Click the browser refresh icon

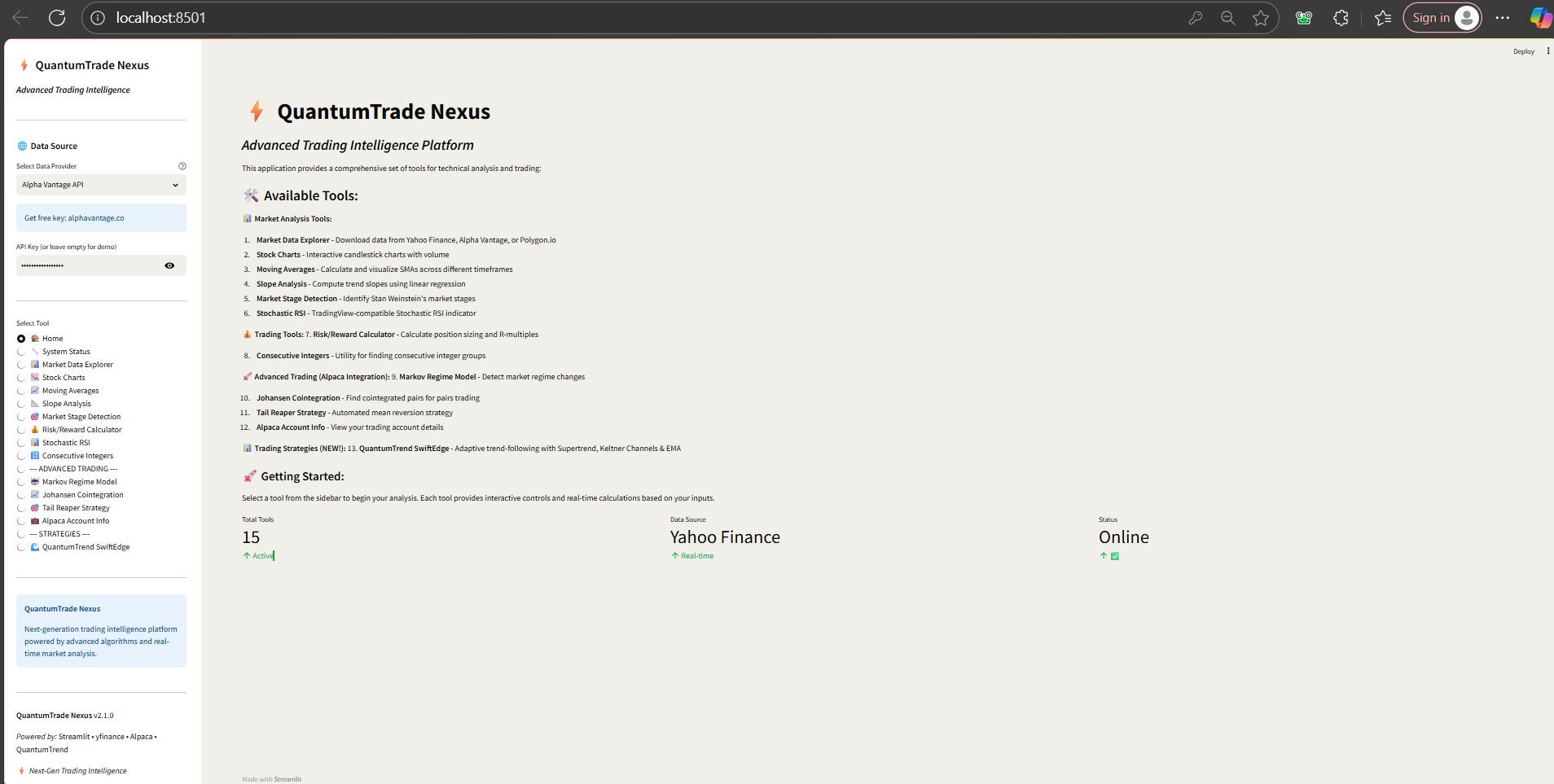[x=57, y=18]
